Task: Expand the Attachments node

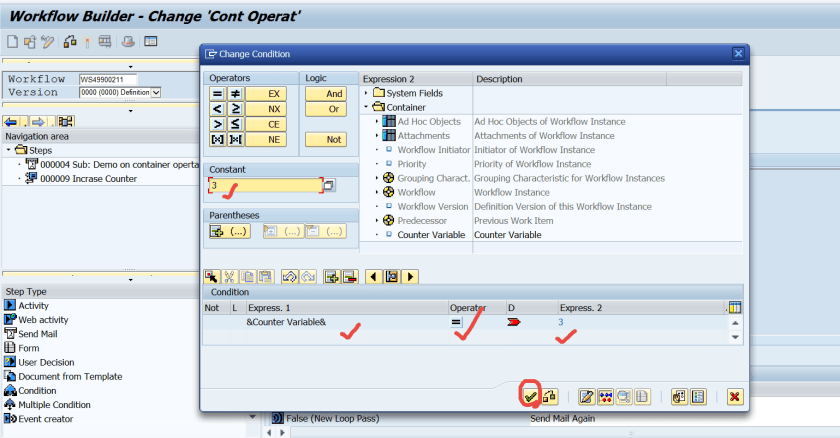Action: [377, 135]
